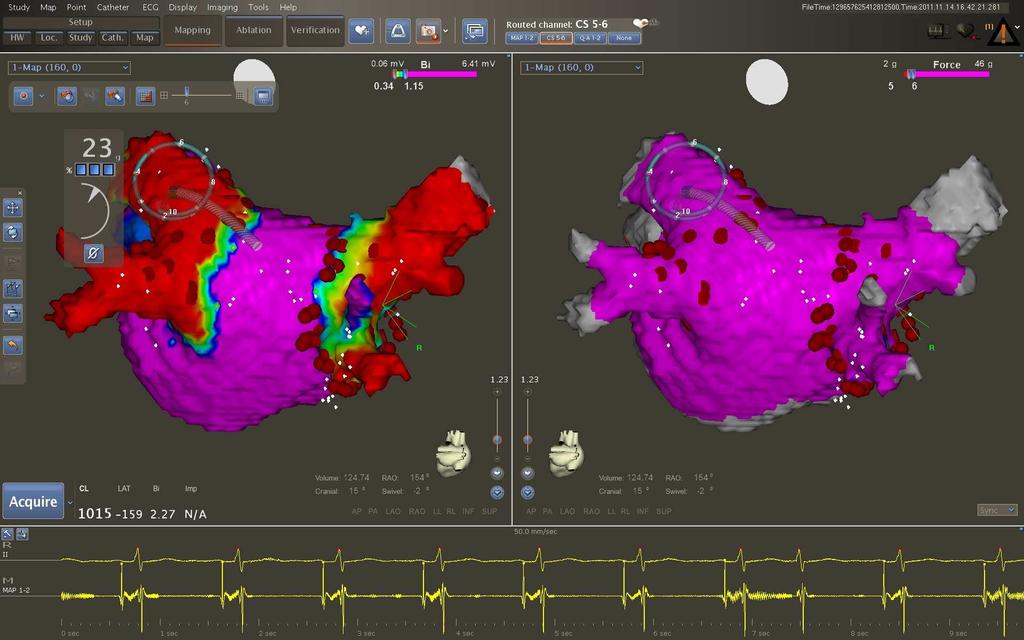
Task: Open the Study menu
Action: tap(18, 7)
